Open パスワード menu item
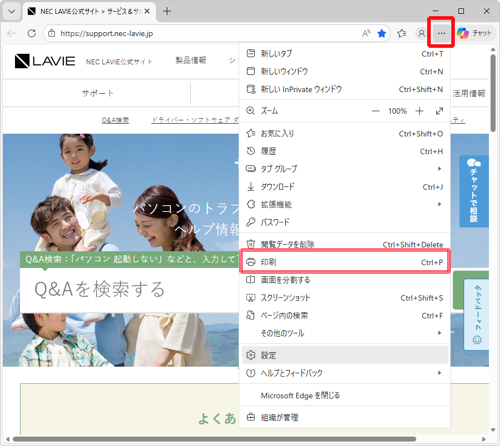Viewport: 500px width, 446px height. (345, 222)
